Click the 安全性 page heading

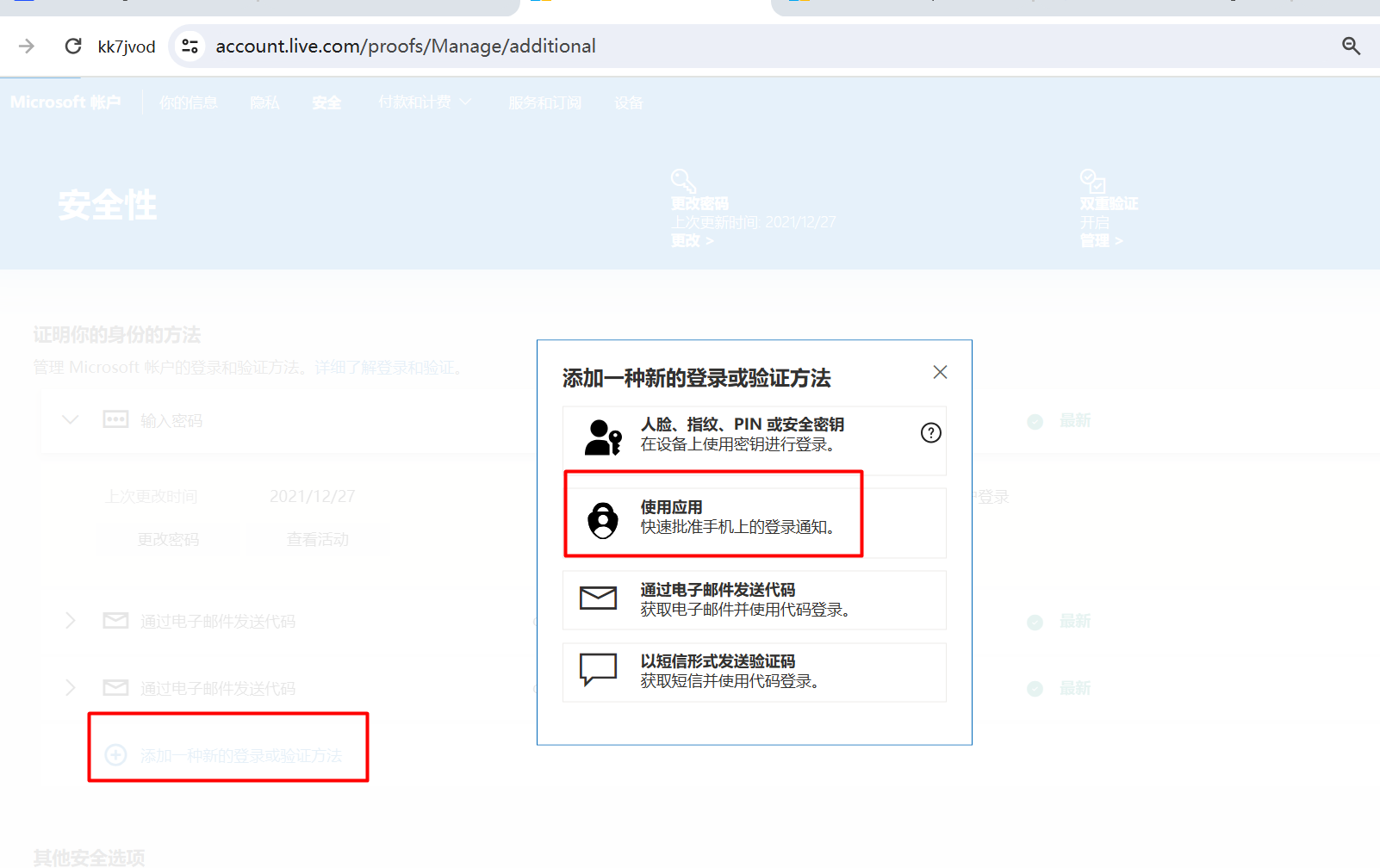(108, 206)
